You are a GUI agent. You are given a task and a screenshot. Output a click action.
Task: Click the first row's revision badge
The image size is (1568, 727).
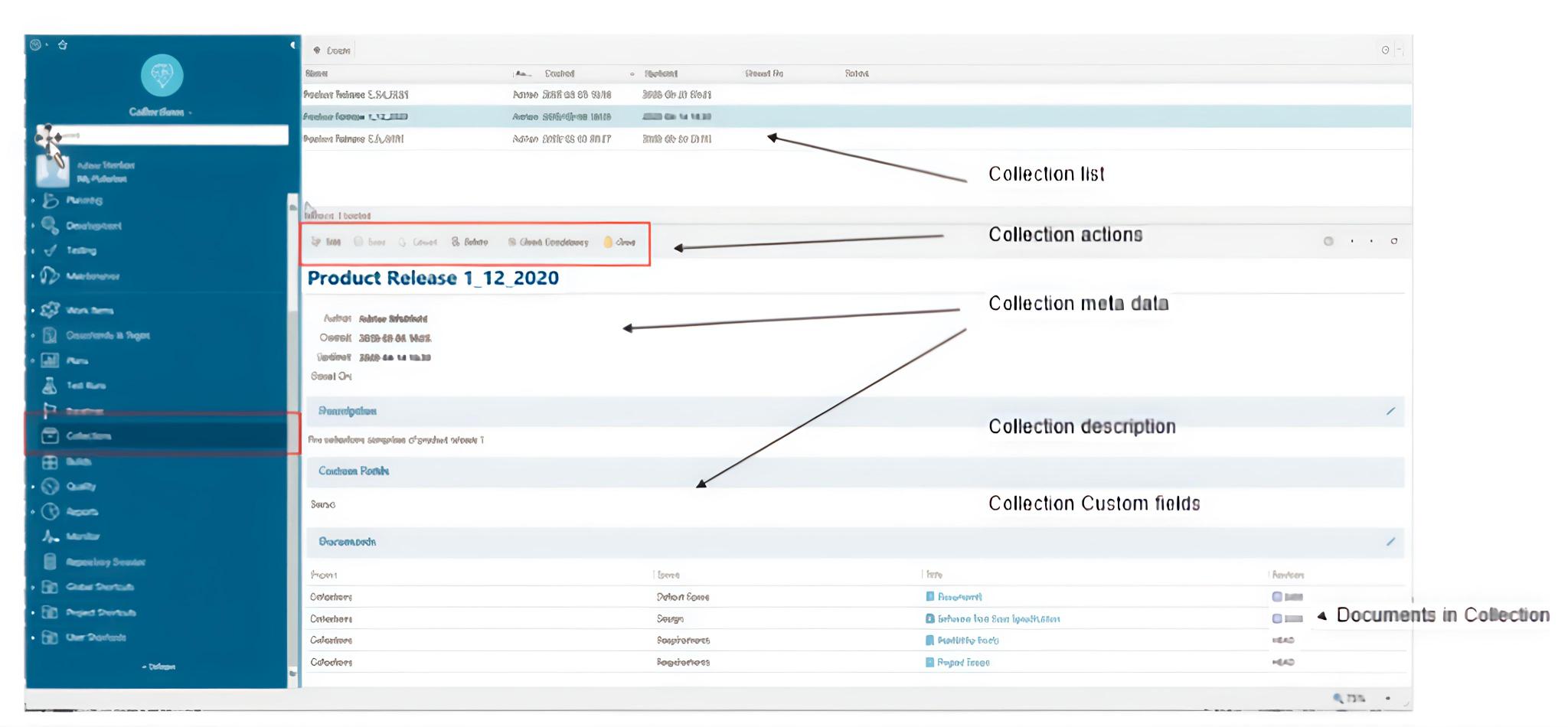pos(1288,597)
